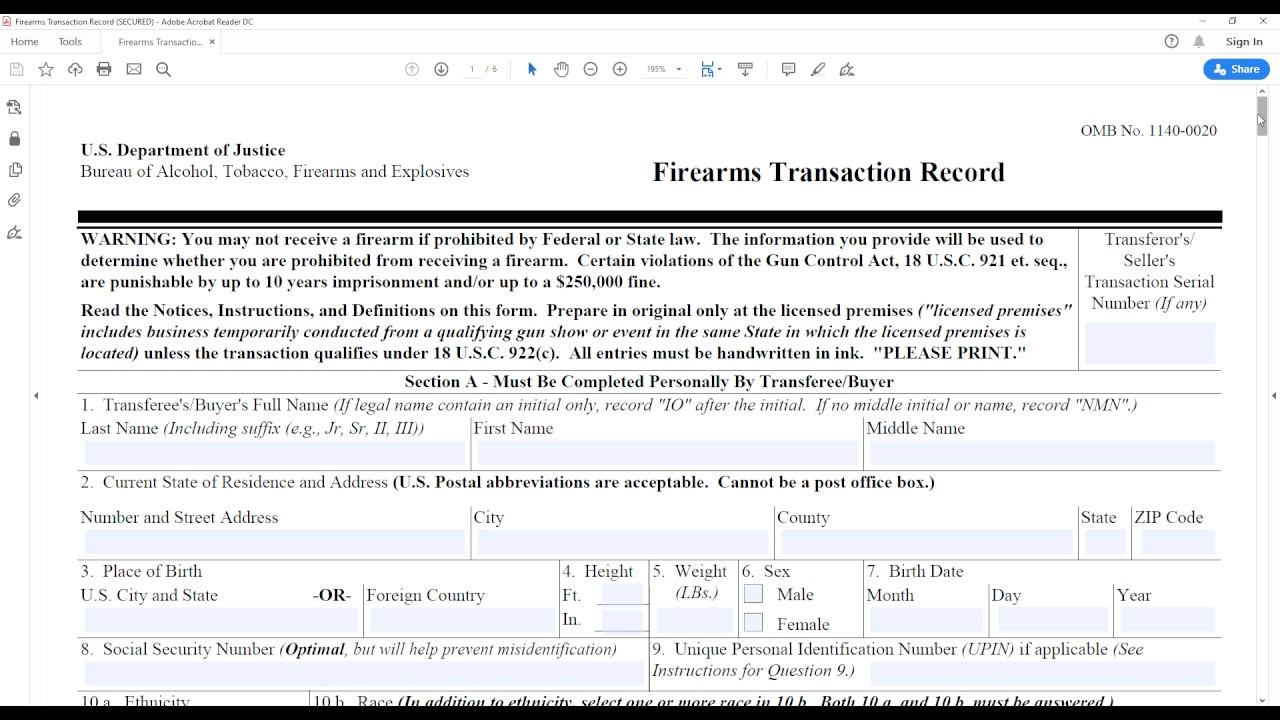This screenshot has height=720, width=1280.
Task: Go to next page arrow
Action: 441,69
